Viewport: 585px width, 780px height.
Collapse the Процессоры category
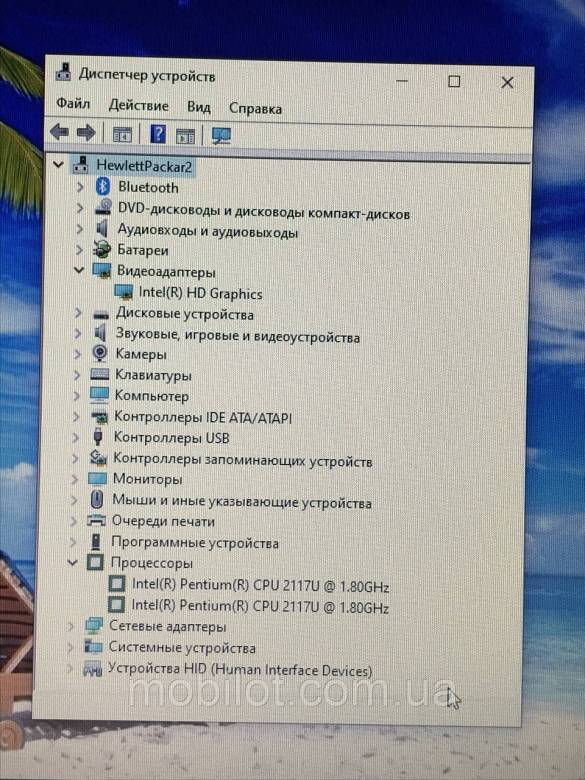(72, 563)
